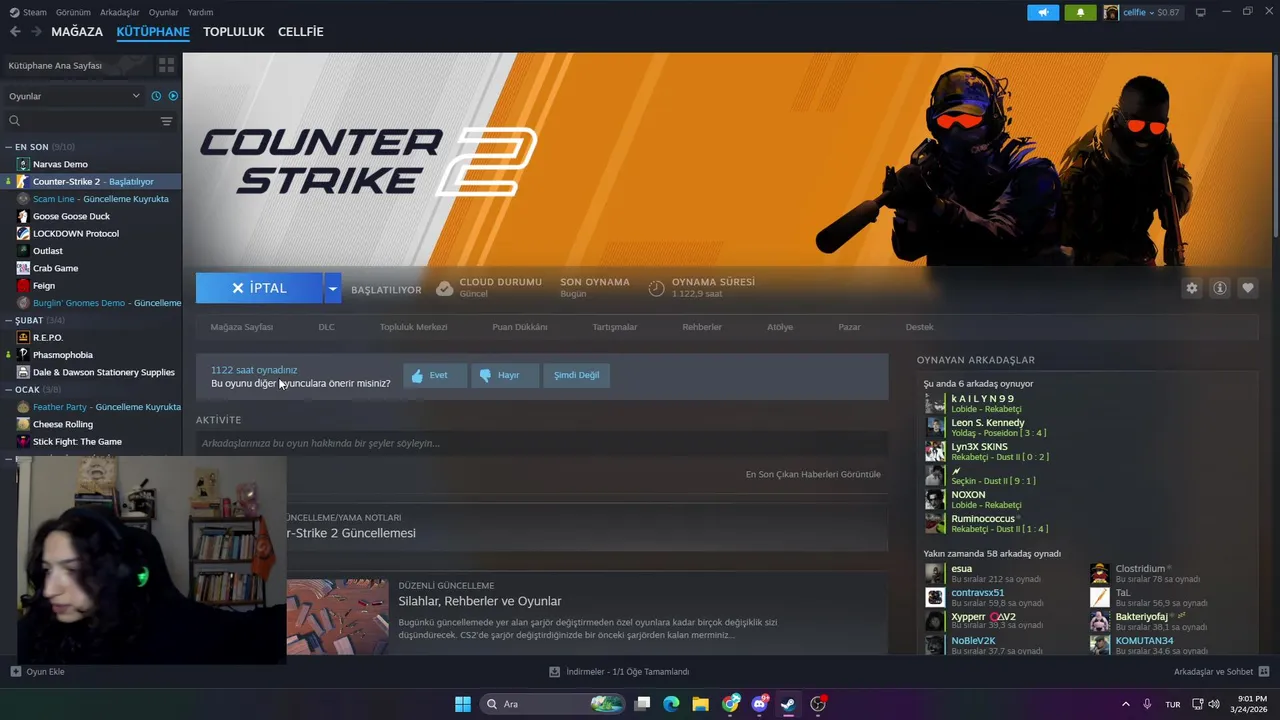Click the activity comment input field
This screenshot has height=720, width=1280.
[x=542, y=443]
